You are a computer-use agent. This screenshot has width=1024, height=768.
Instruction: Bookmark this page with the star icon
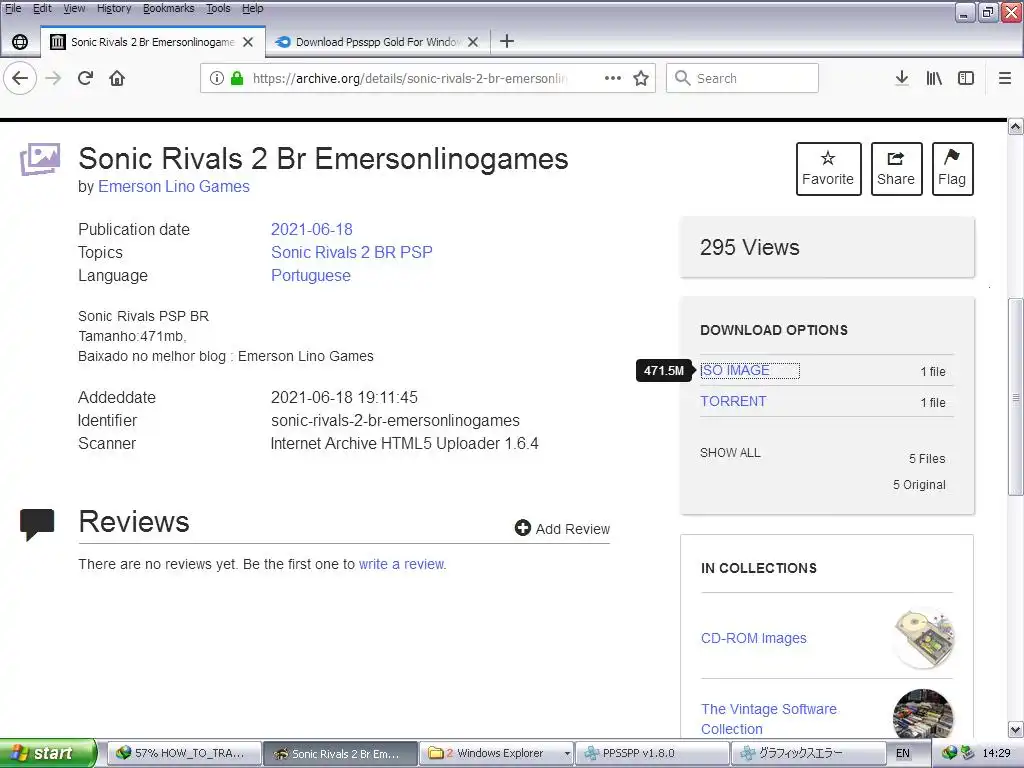(641, 78)
